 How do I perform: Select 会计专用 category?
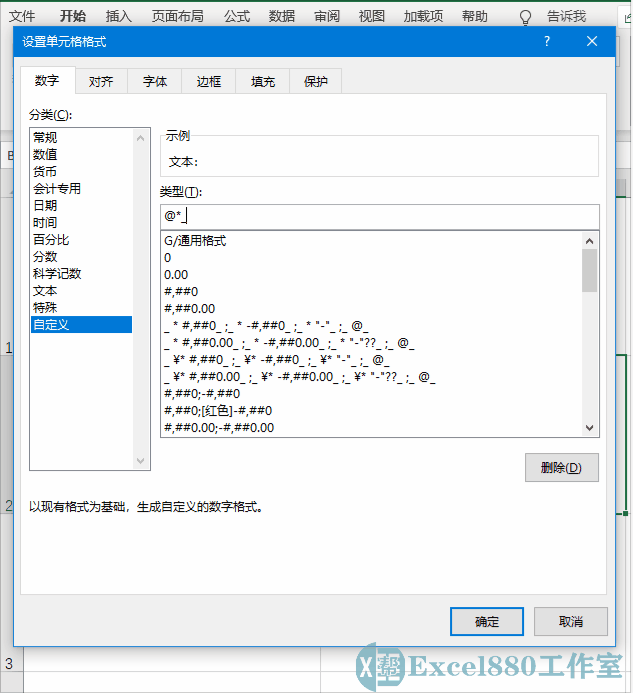click(x=81, y=188)
